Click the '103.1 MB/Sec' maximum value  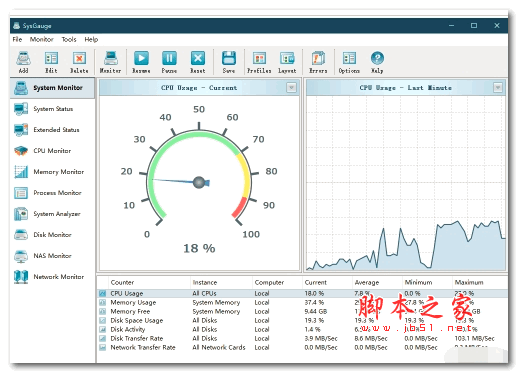[x=474, y=338]
